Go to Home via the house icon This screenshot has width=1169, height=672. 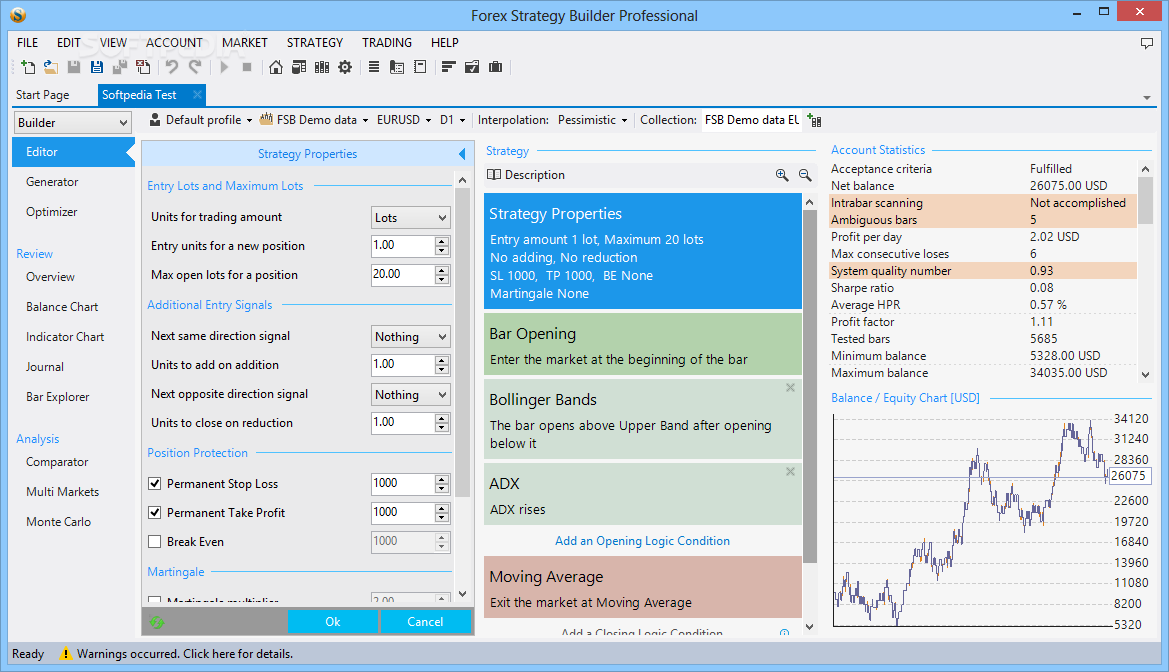point(276,67)
